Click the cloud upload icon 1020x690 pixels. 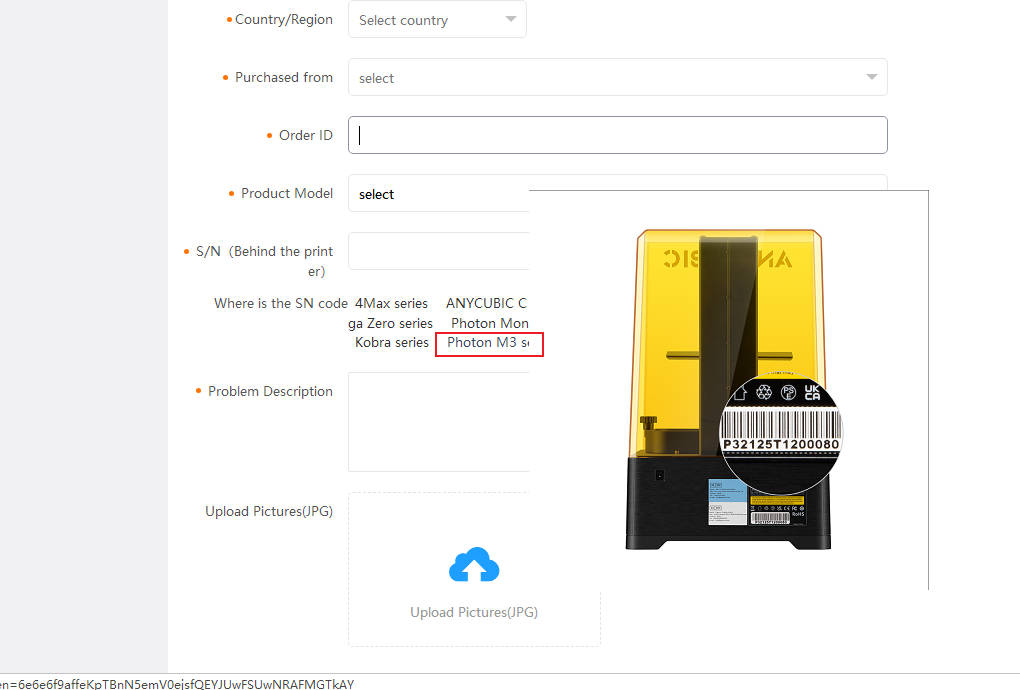pyautogui.click(x=474, y=564)
